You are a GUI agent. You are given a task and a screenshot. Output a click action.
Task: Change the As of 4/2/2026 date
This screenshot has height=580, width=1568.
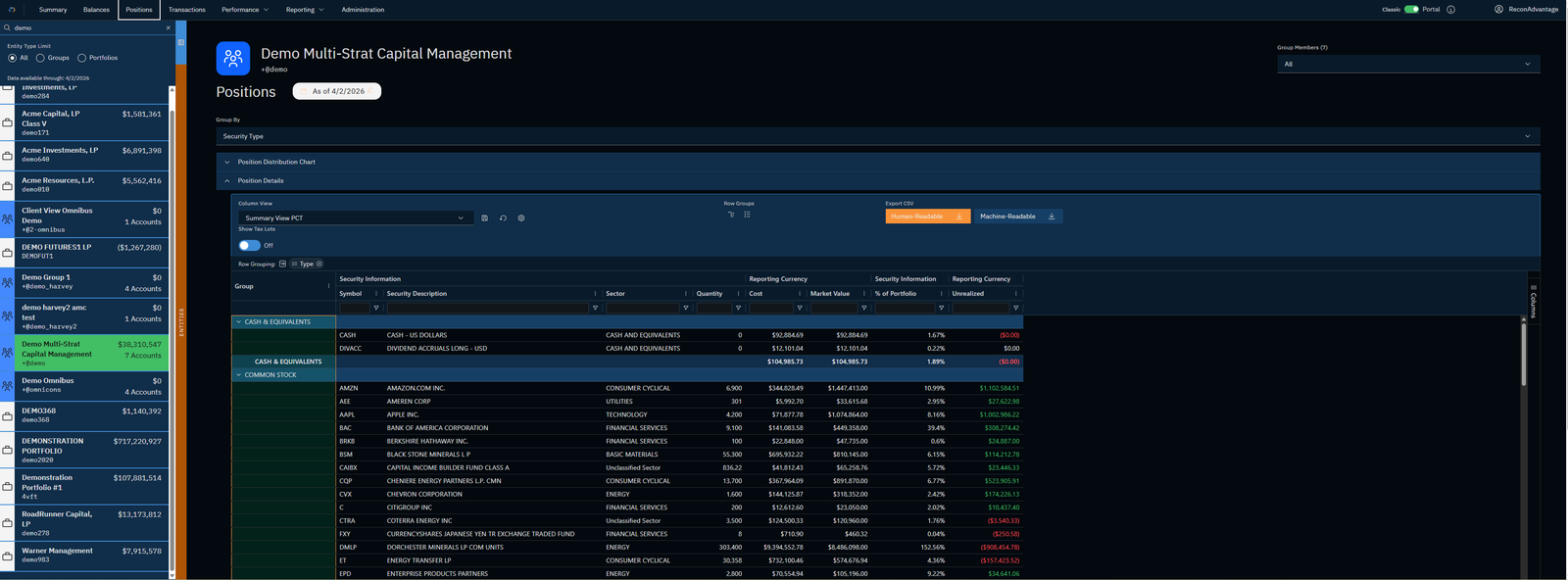[337, 91]
